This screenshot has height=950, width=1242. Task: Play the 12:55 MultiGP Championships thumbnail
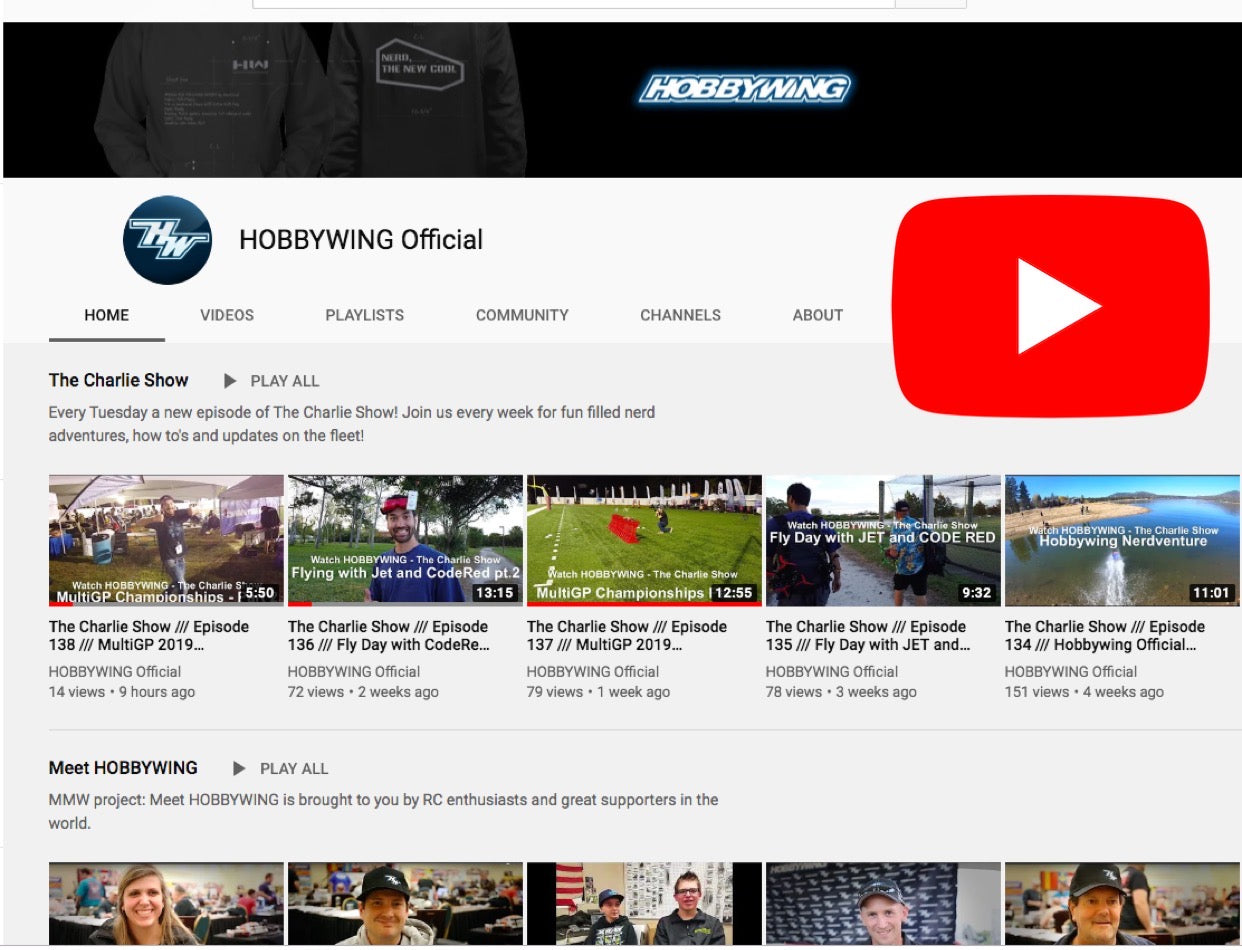point(644,540)
